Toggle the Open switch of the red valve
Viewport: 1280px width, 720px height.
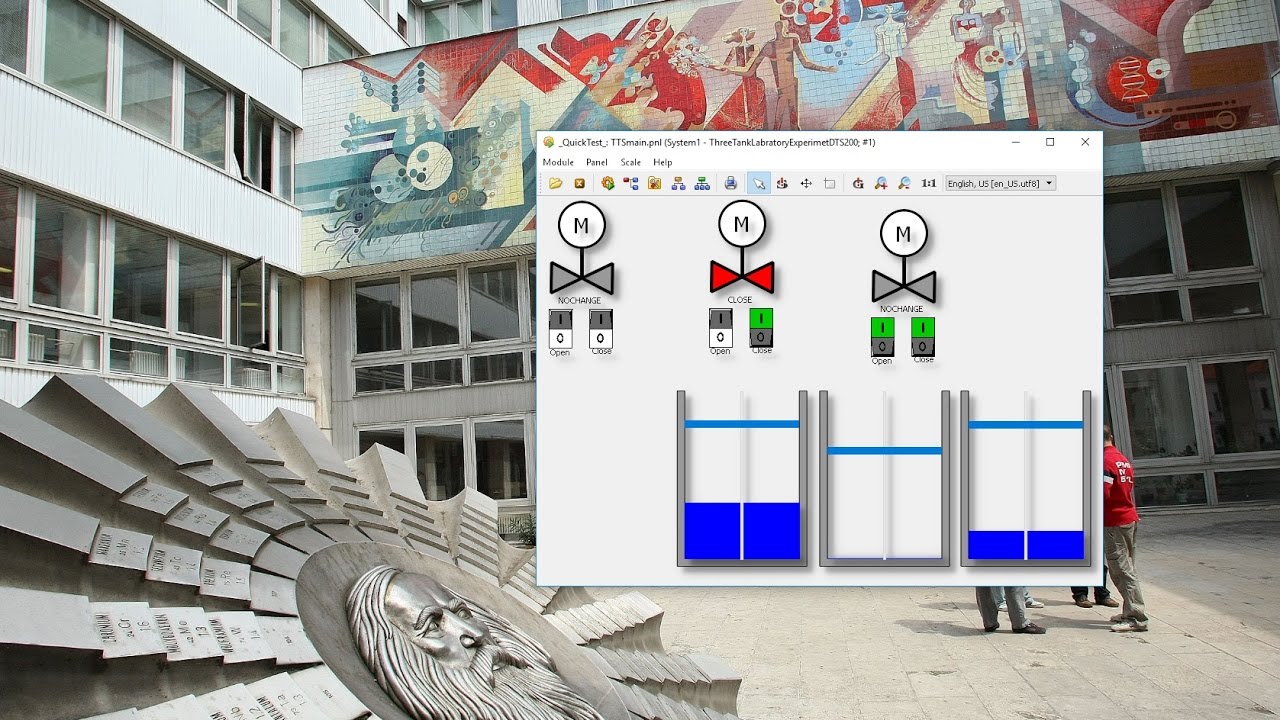point(720,327)
